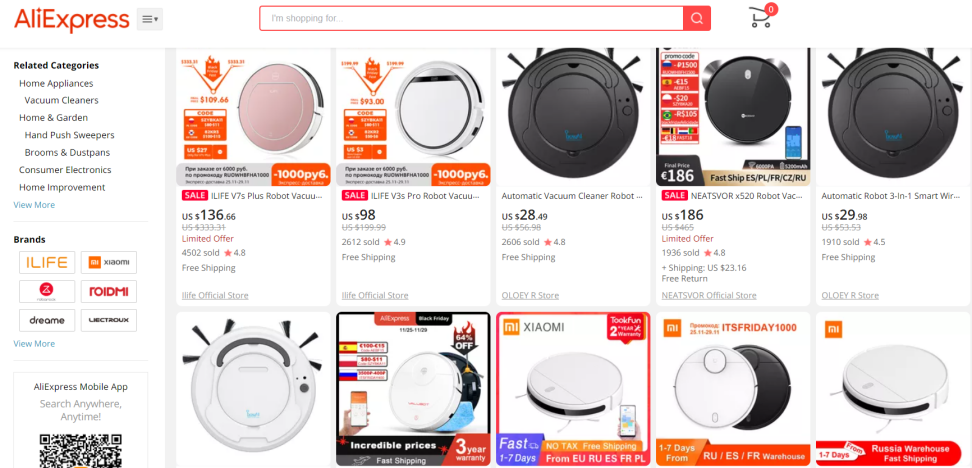
Task: Open the Vacuum Cleaners category
Action: (61, 100)
